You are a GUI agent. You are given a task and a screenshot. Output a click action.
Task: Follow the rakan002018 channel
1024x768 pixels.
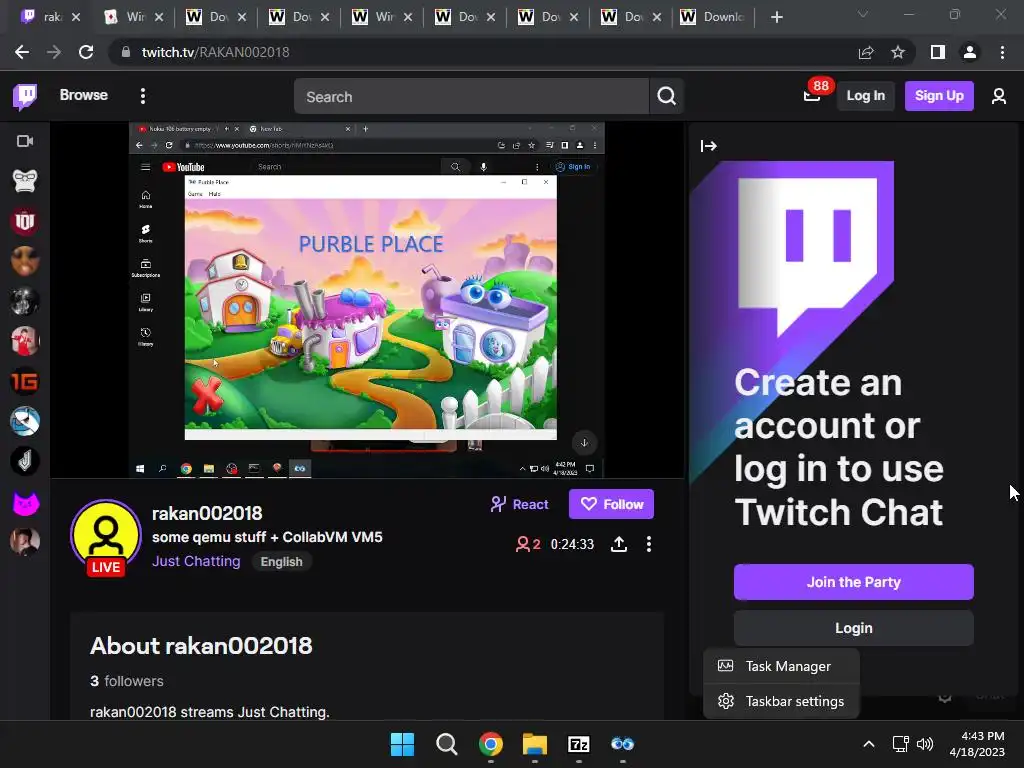click(611, 504)
